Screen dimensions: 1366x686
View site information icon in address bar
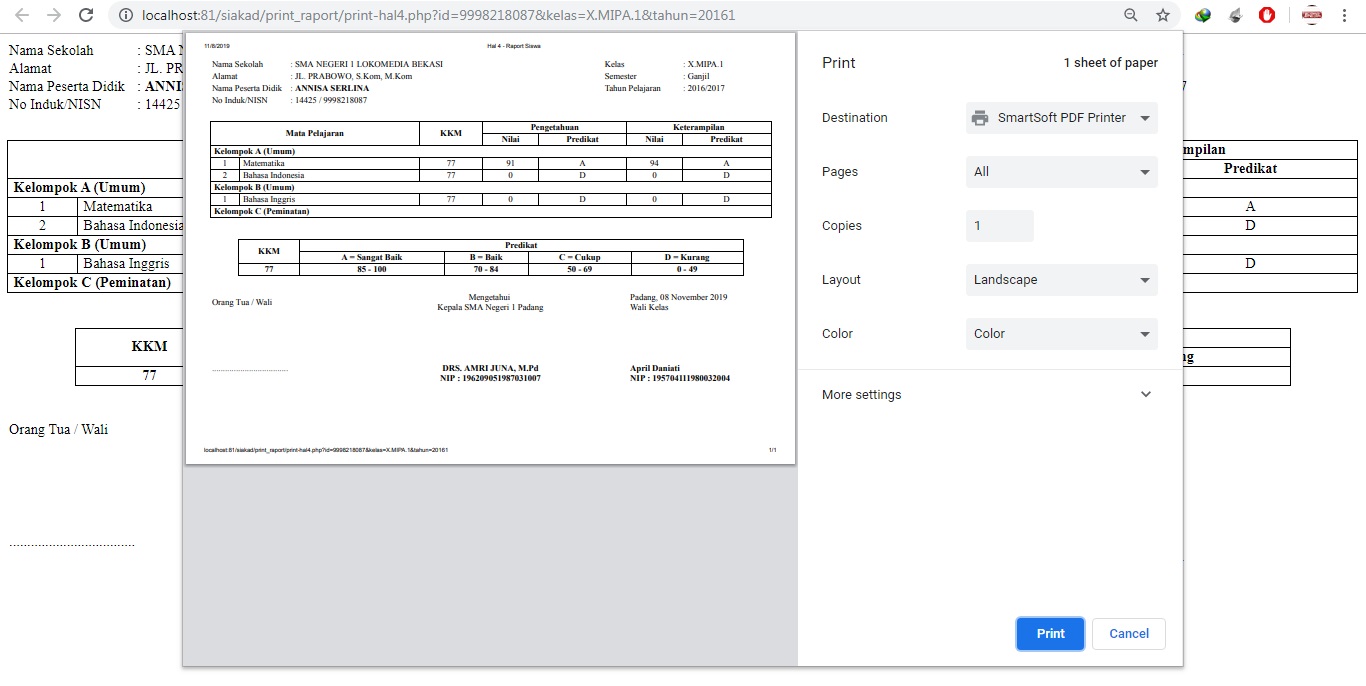click(125, 16)
